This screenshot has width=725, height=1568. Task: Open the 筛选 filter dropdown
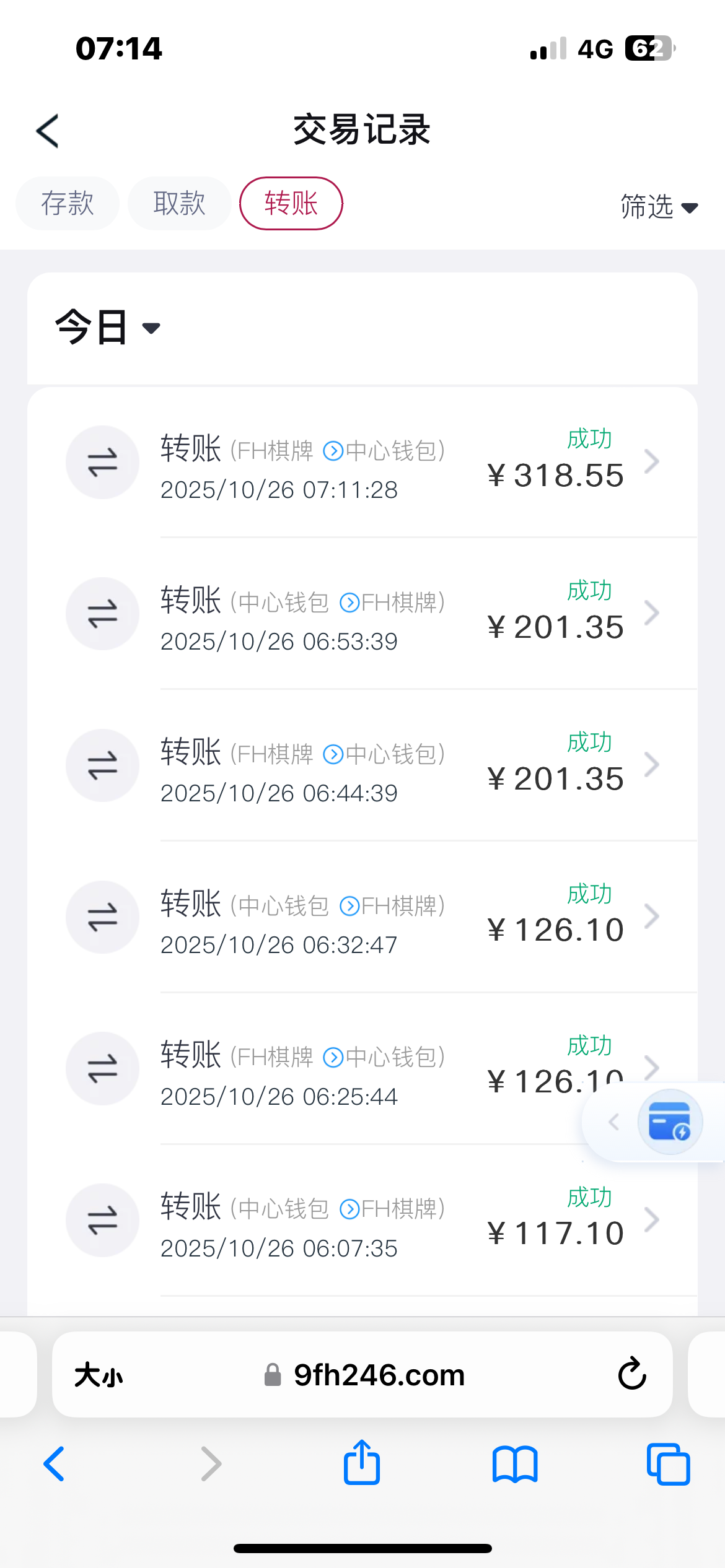pos(659,207)
